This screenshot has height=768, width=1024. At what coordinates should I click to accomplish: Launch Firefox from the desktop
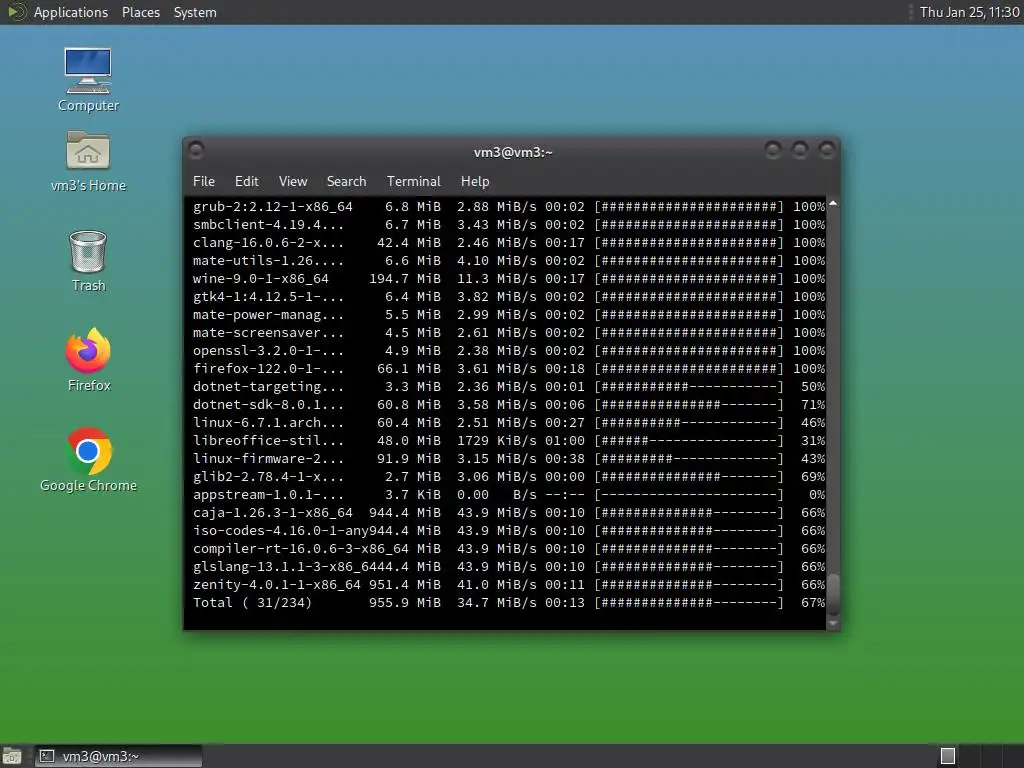coord(88,360)
